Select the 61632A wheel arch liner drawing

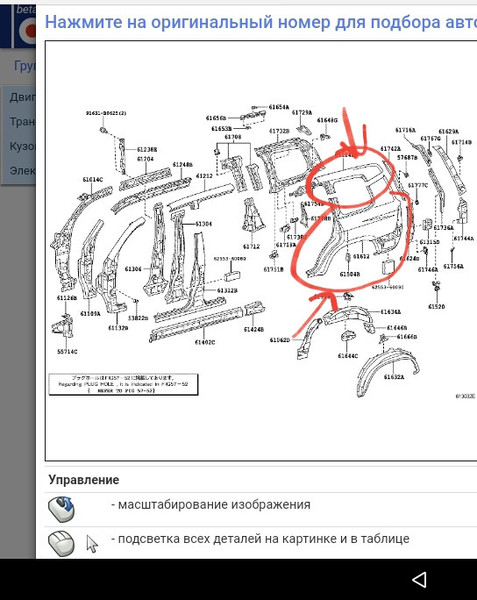coord(387,368)
